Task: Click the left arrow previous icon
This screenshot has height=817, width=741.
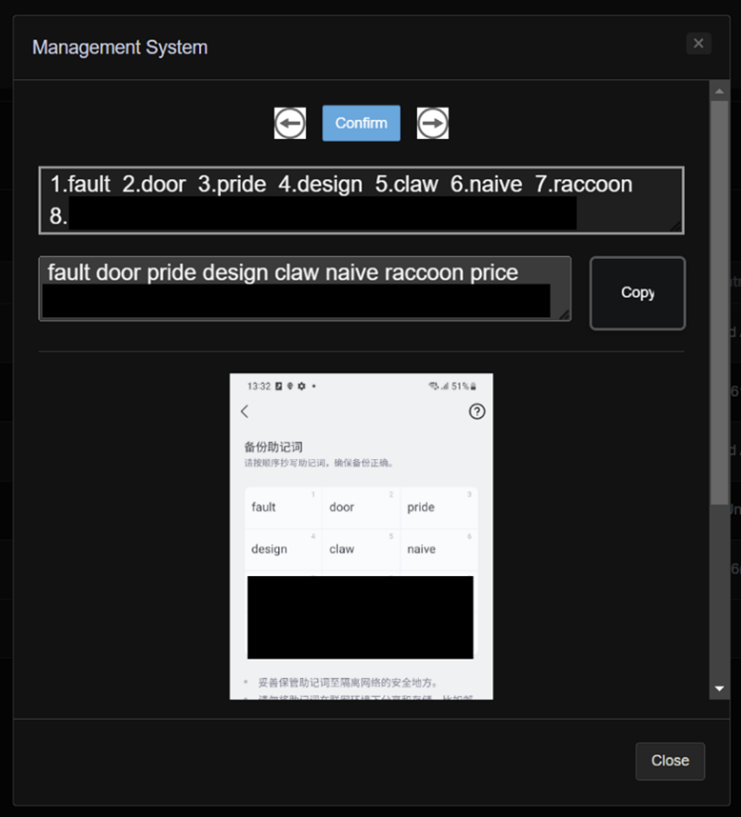Action: (x=290, y=123)
